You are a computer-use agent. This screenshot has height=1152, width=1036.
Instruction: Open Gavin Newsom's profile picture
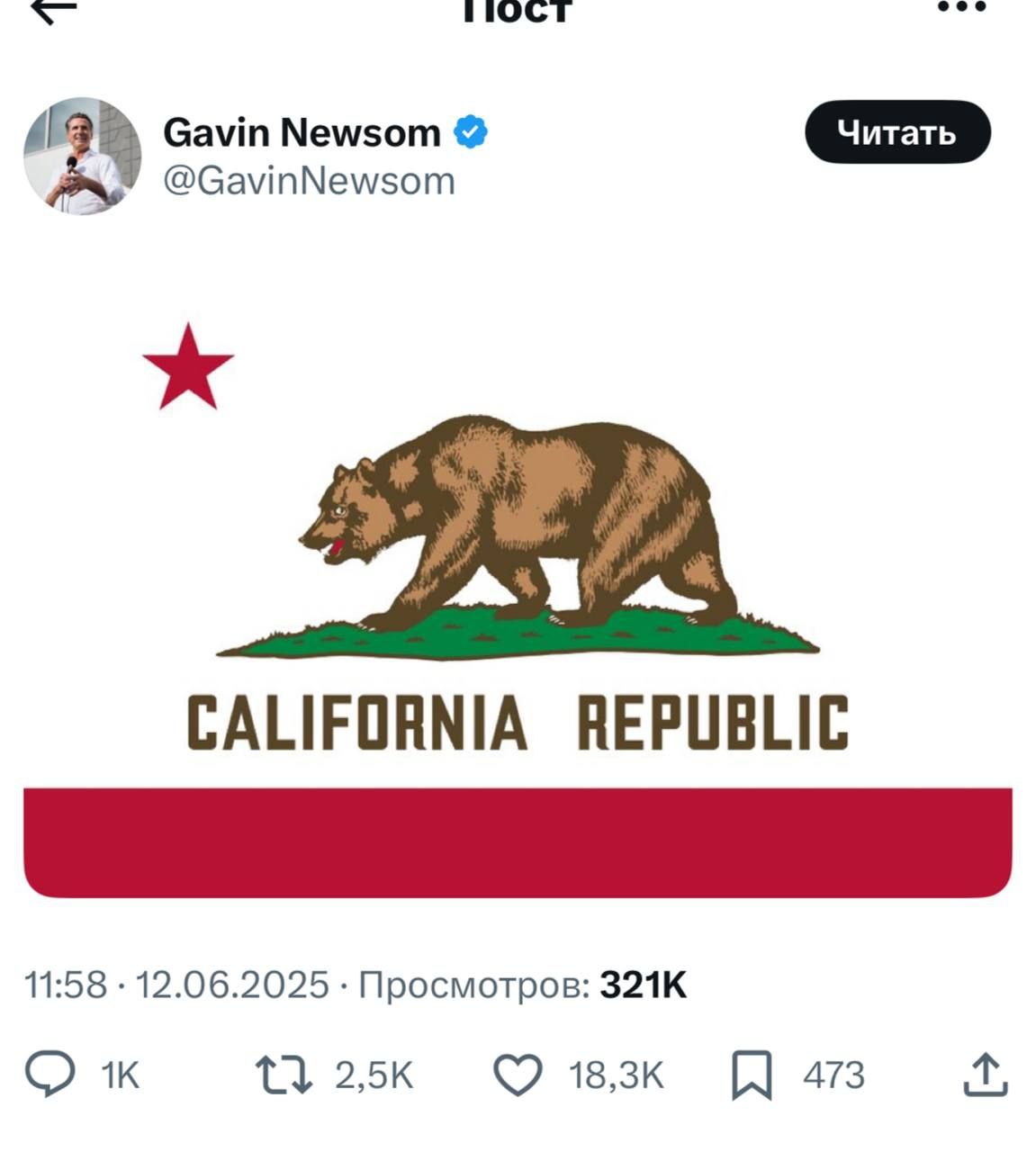[x=82, y=156]
